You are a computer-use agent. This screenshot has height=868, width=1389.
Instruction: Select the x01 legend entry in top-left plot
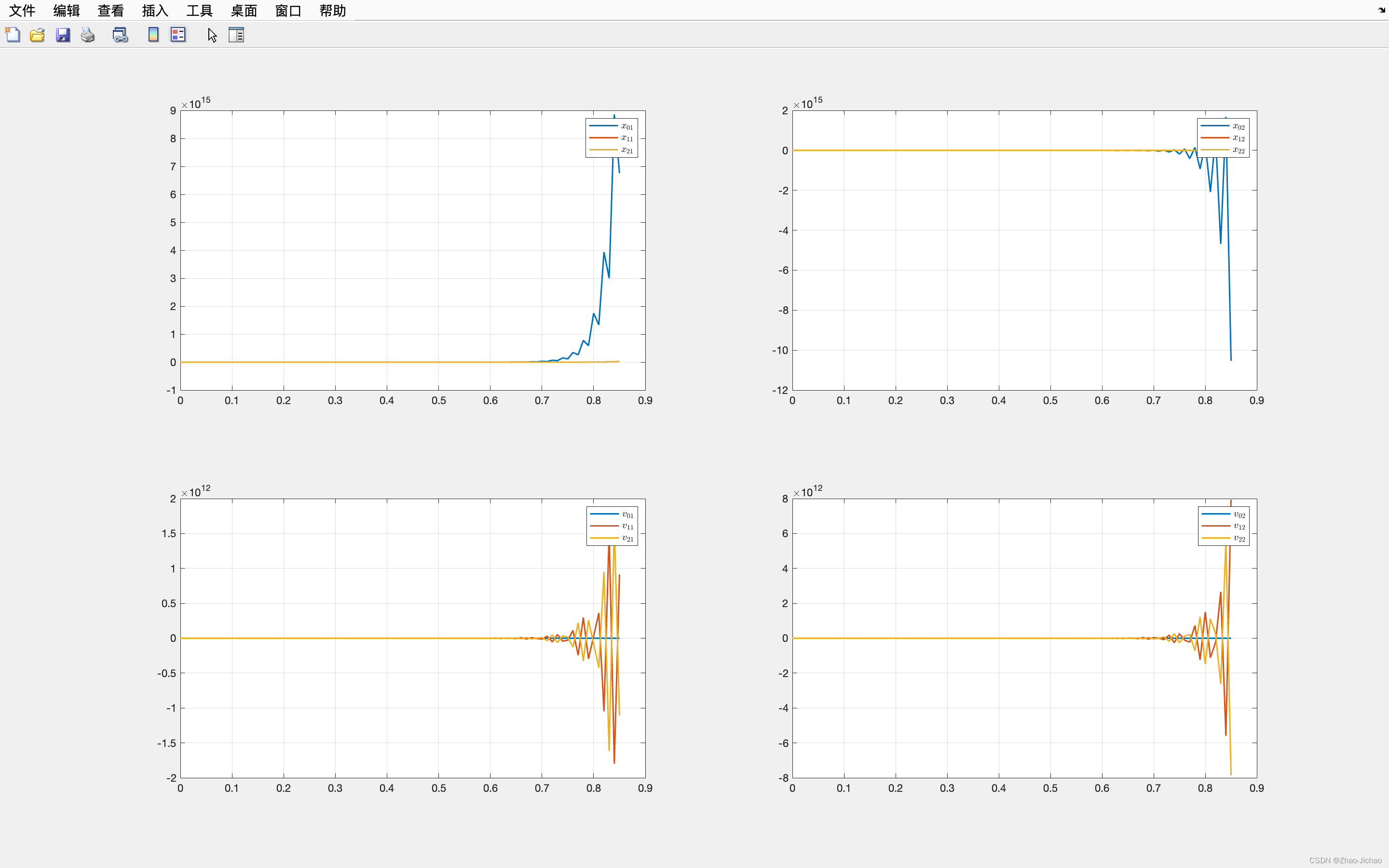pyautogui.click(x=611, y=126)
